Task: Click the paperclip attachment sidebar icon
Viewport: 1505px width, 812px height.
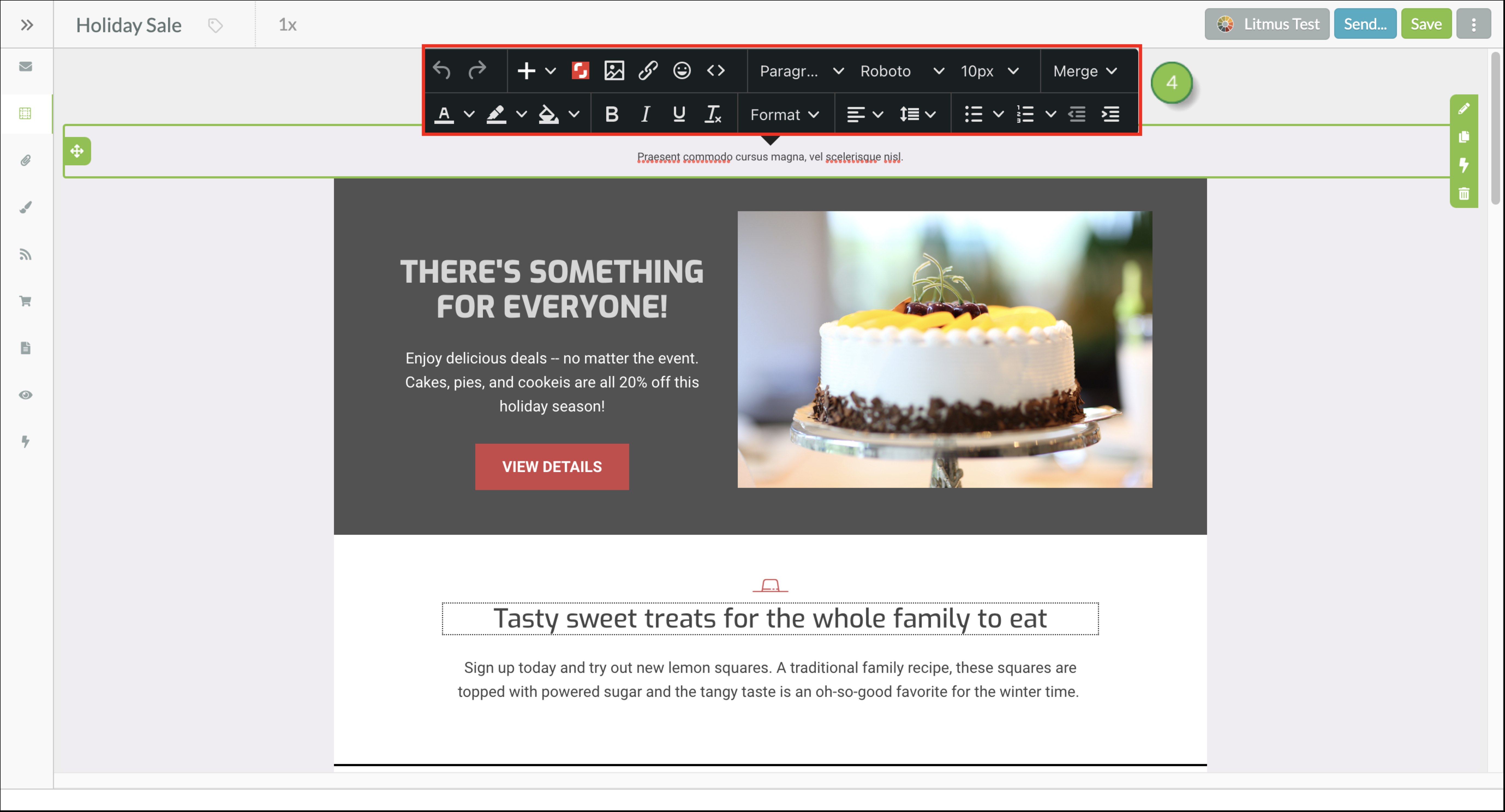Action: 26,160
